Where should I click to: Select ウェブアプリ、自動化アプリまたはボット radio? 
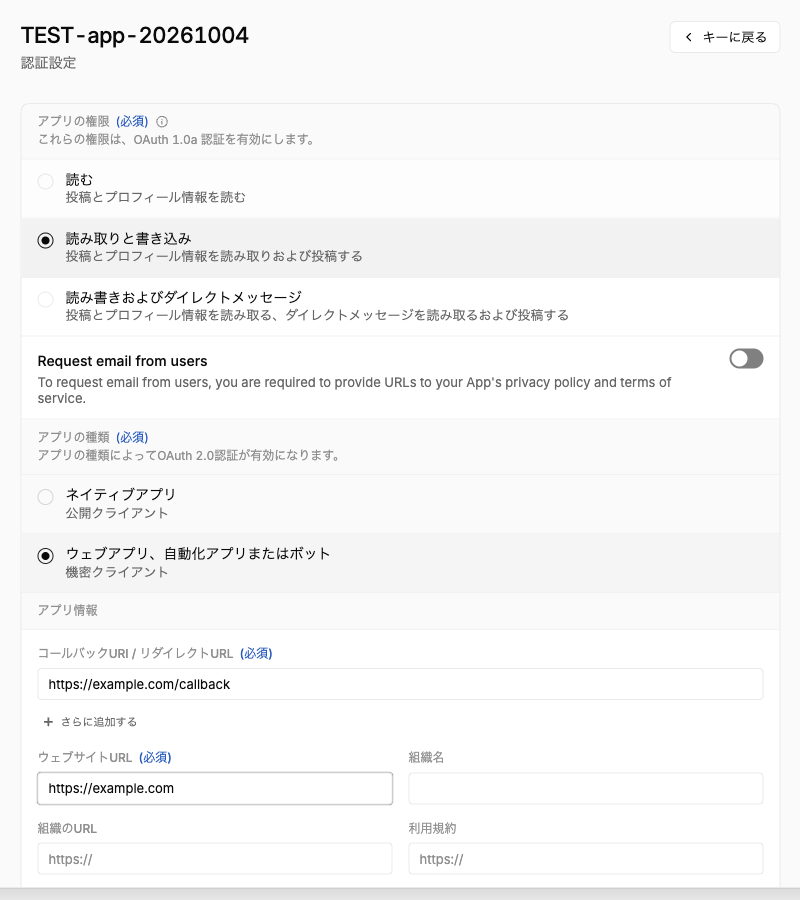click(x=45, y=556)
